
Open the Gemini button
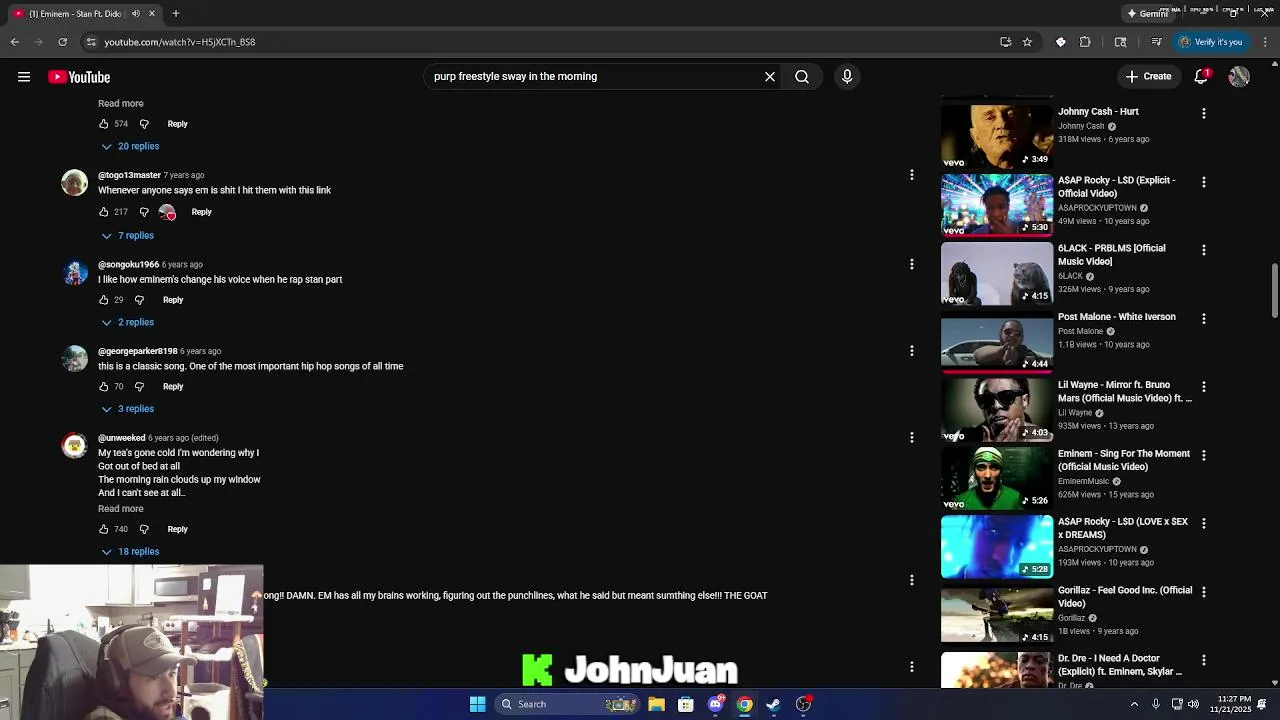pos(1148,14)
